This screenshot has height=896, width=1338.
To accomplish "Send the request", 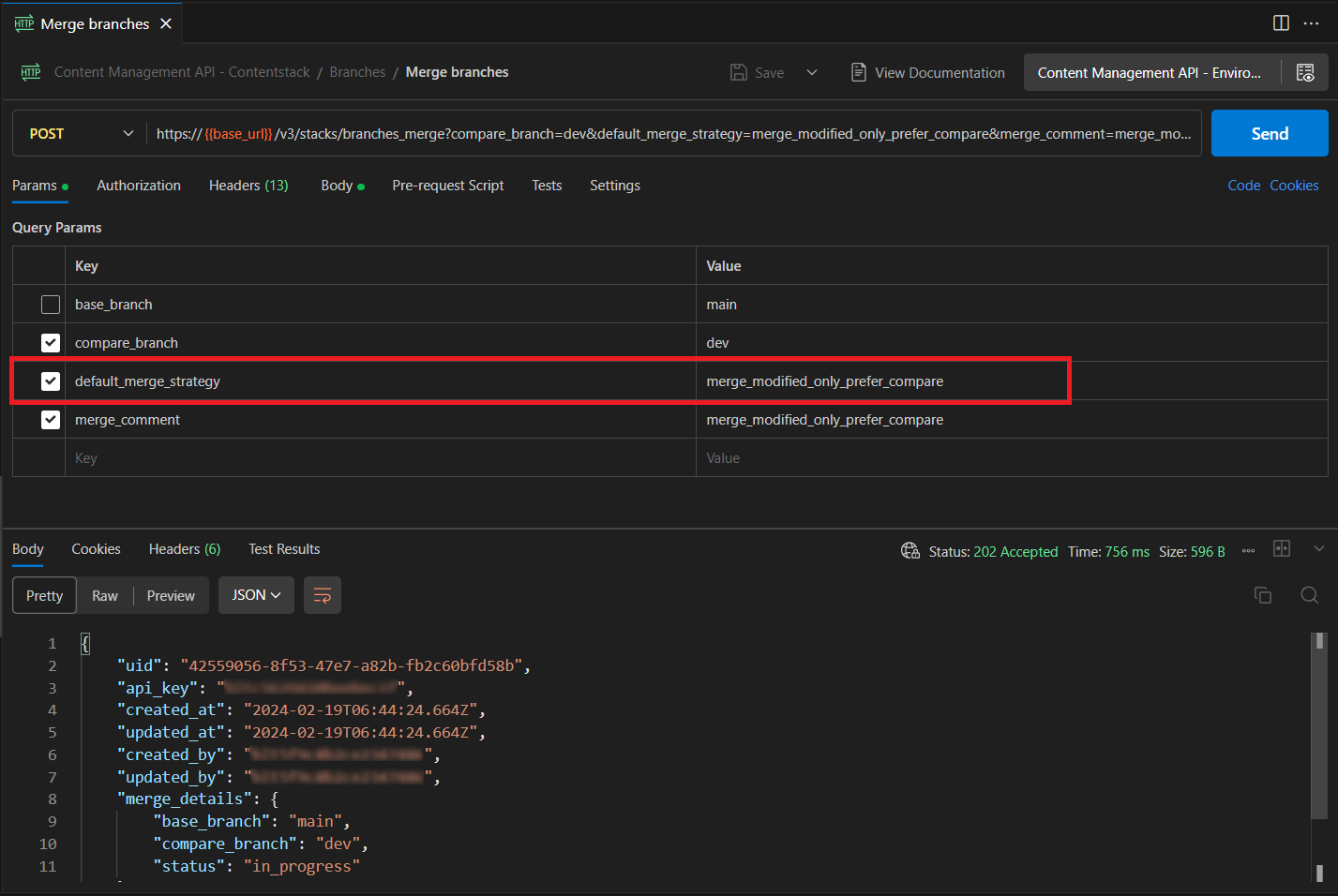I will pyautogui.click(x=1270, y=133).
